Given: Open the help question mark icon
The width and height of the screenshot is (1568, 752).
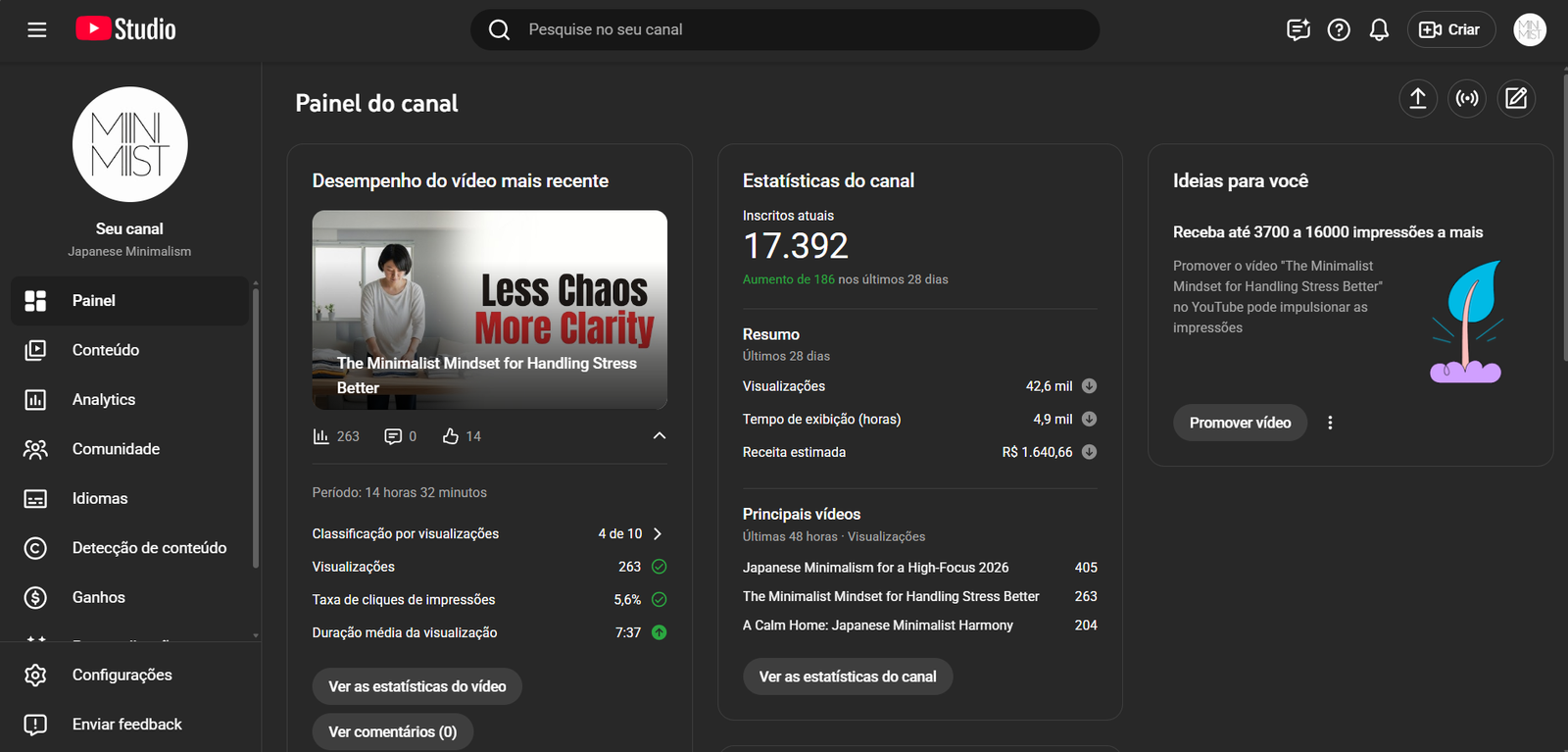Looking at the screenshot, I should tap(1339, 29).
